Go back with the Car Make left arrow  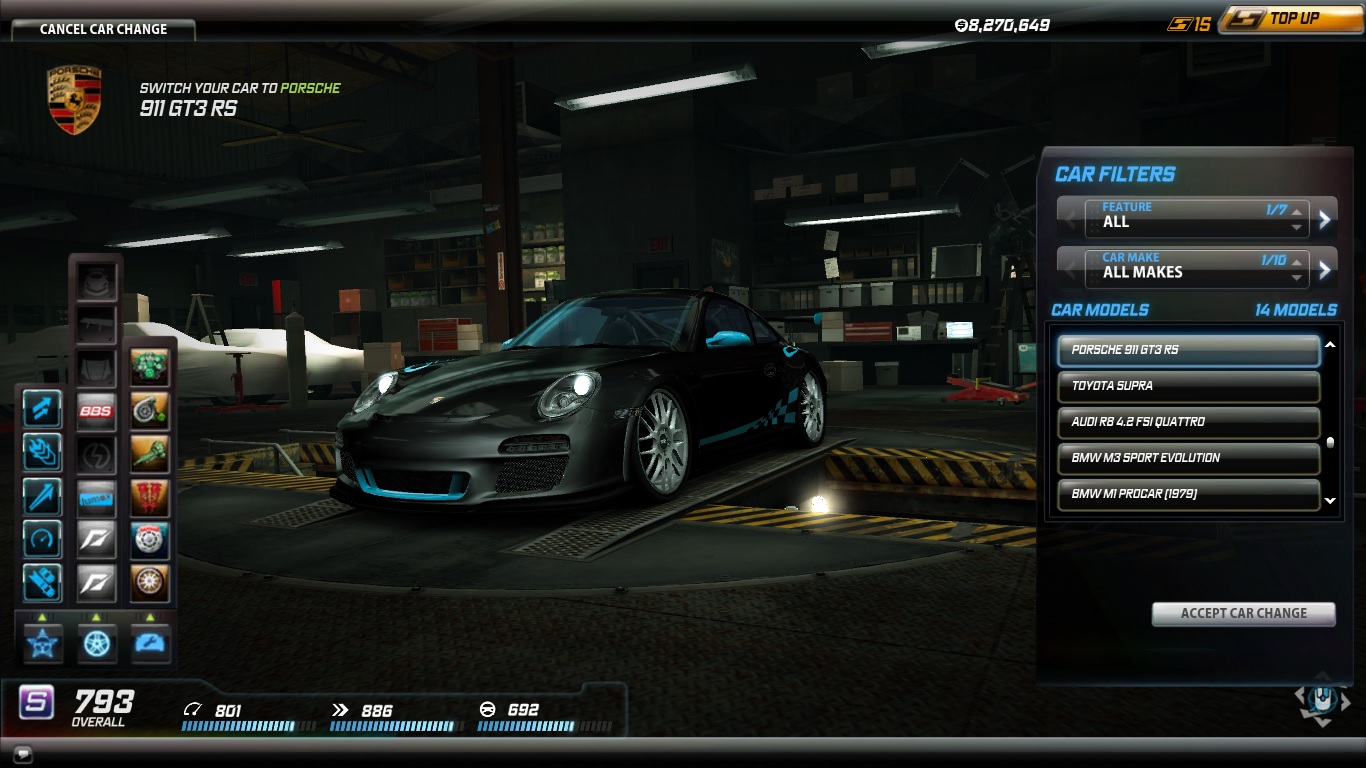pyautogui.click(x=1070, y=269)
